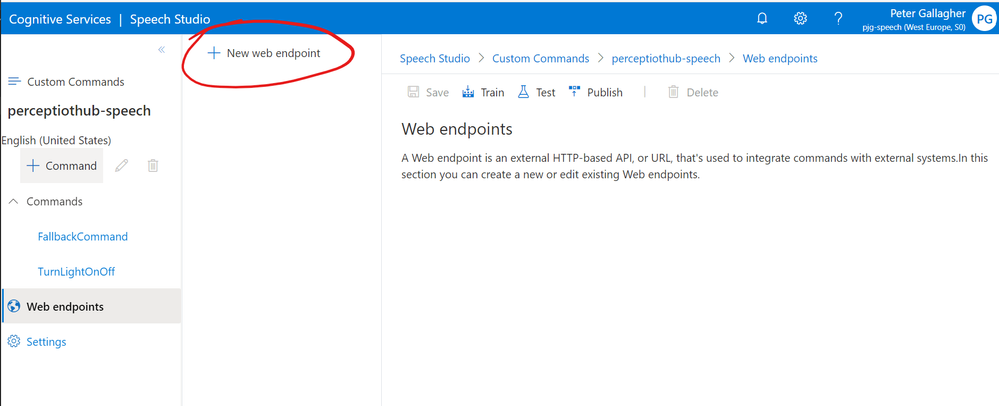Click the Cognitive Services header title
Viewport: 999px width, 406px height.
point(59,19)
